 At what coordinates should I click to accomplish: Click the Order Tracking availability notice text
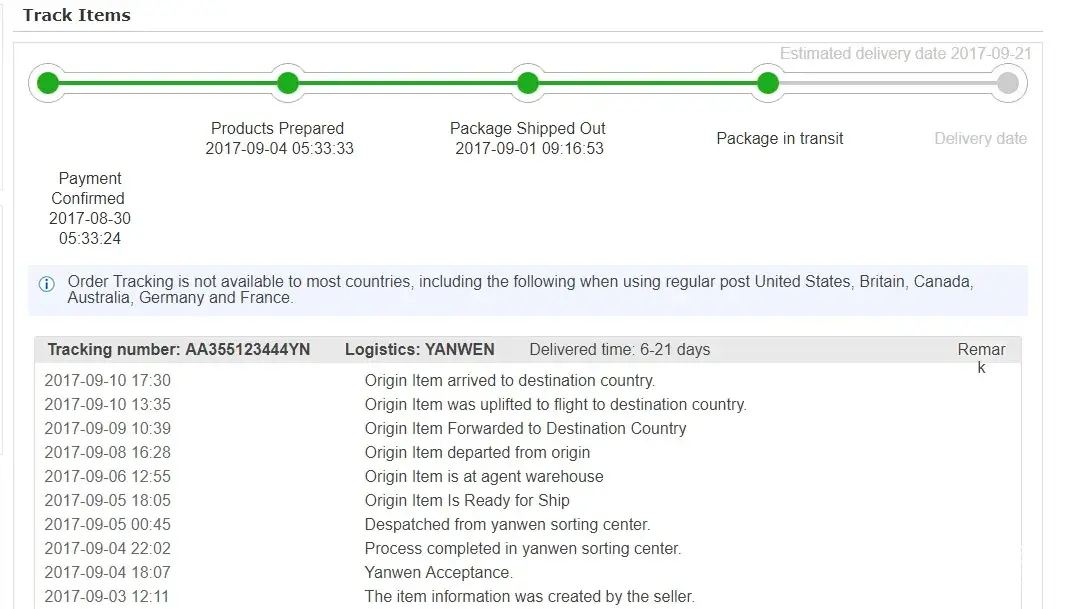(x=520, y=289)
